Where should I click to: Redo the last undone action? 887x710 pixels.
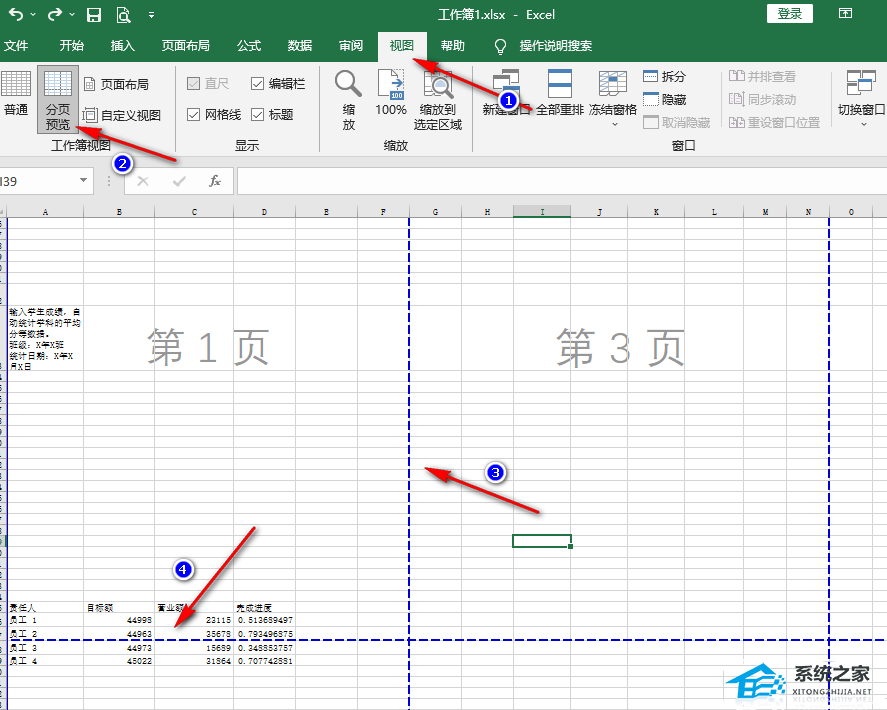coord(54,15)
